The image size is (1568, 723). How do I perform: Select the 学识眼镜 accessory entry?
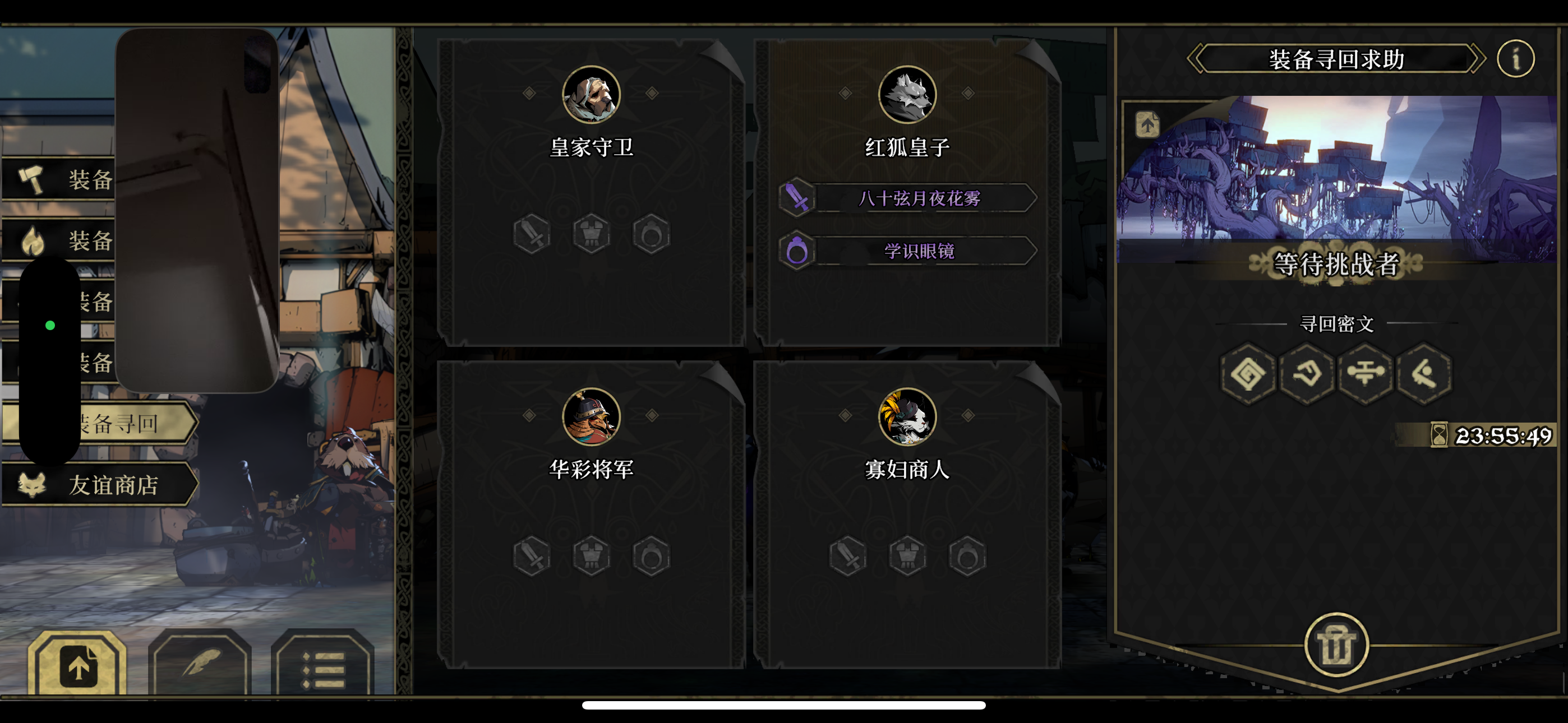tap(907, 250)
